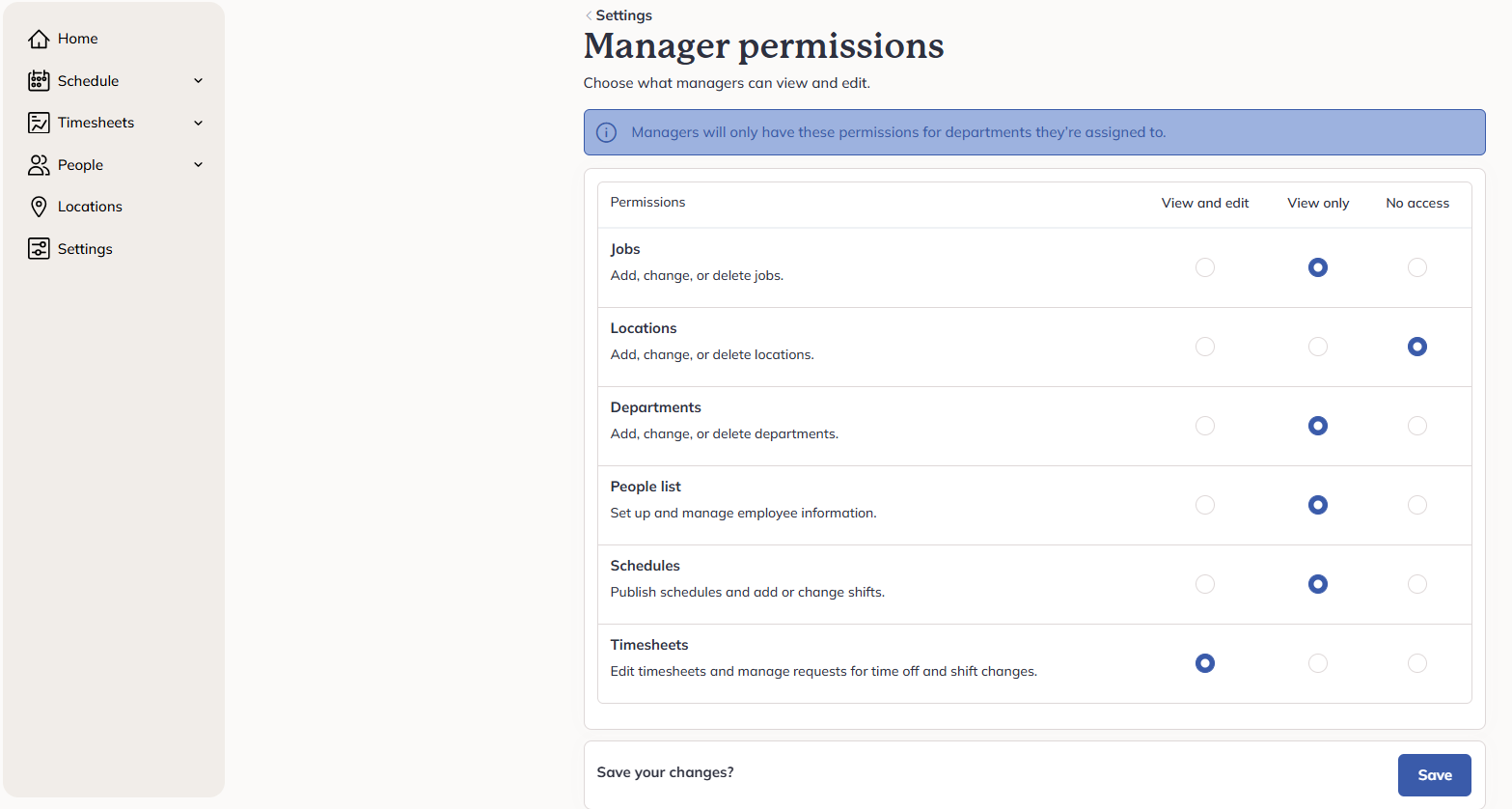Click the 'Permissions' column header
The image size is (1512, 809).
[x=647, y=202]
